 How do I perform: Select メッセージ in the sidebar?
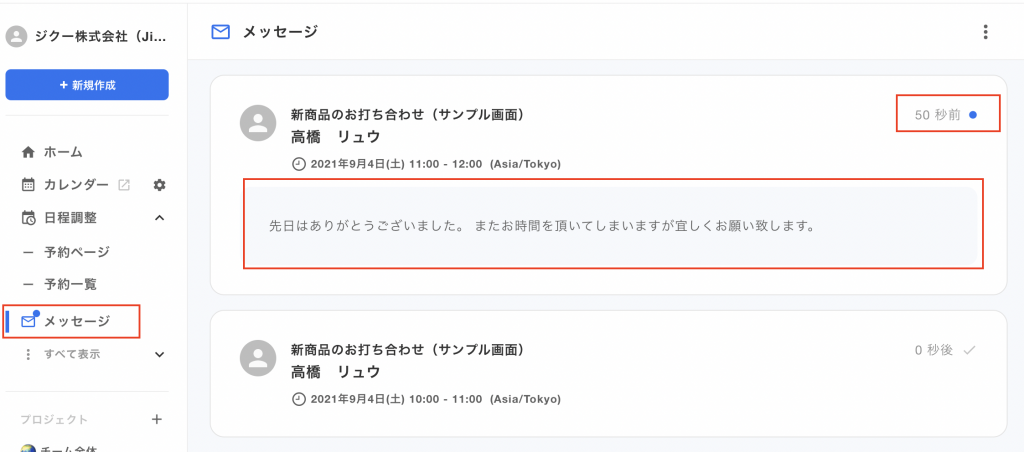(x=76, y=321)
